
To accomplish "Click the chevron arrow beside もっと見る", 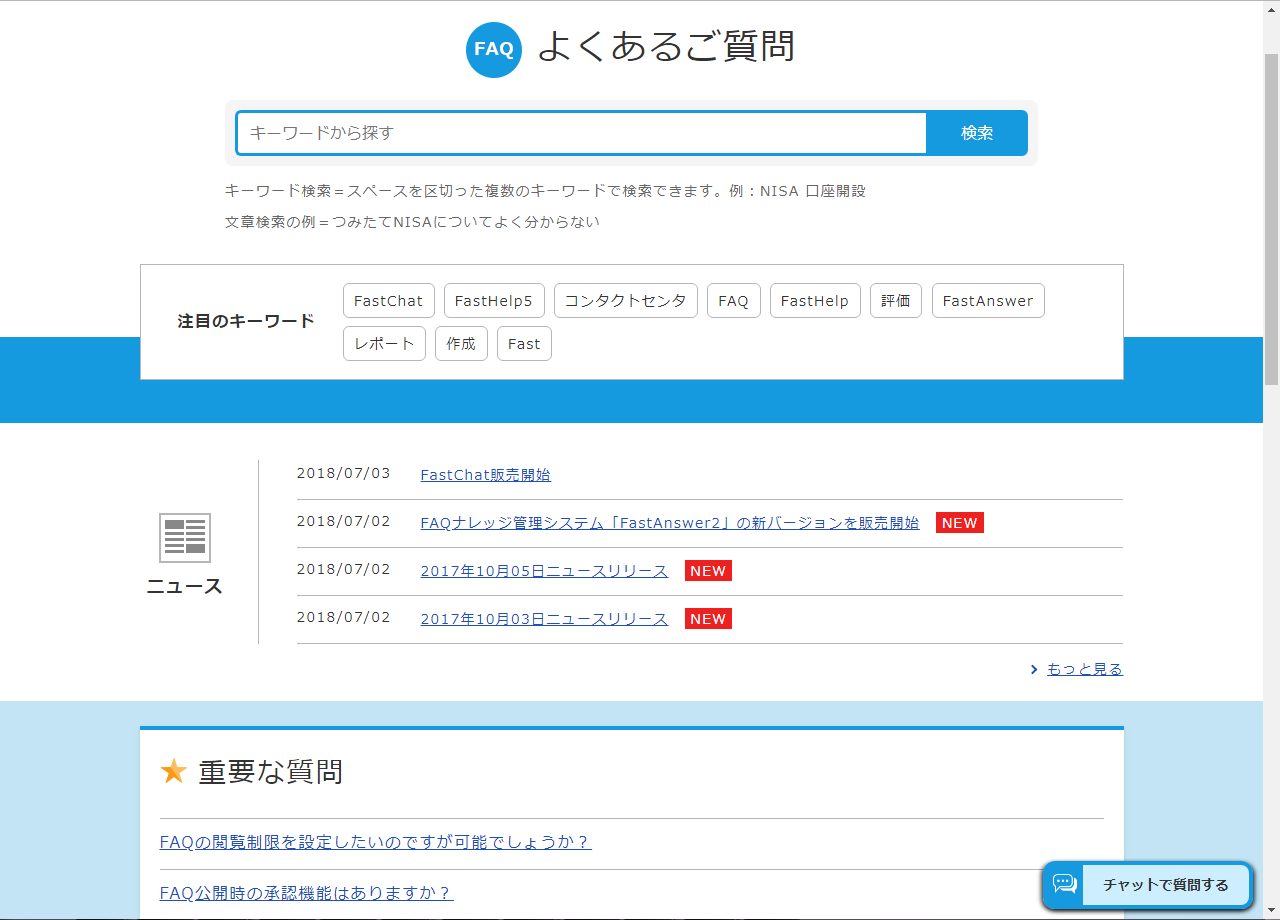I will pyautogui.click(x=1034, y=670).
